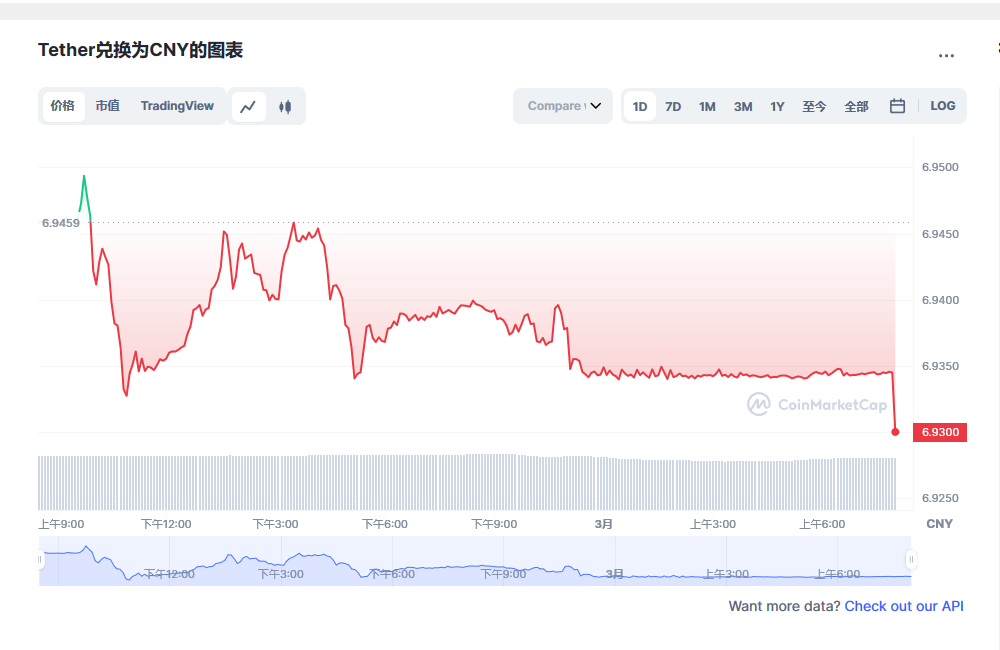1000x650 pixels.
Task: Open the TradingView tab
Action: coord(177,105)
